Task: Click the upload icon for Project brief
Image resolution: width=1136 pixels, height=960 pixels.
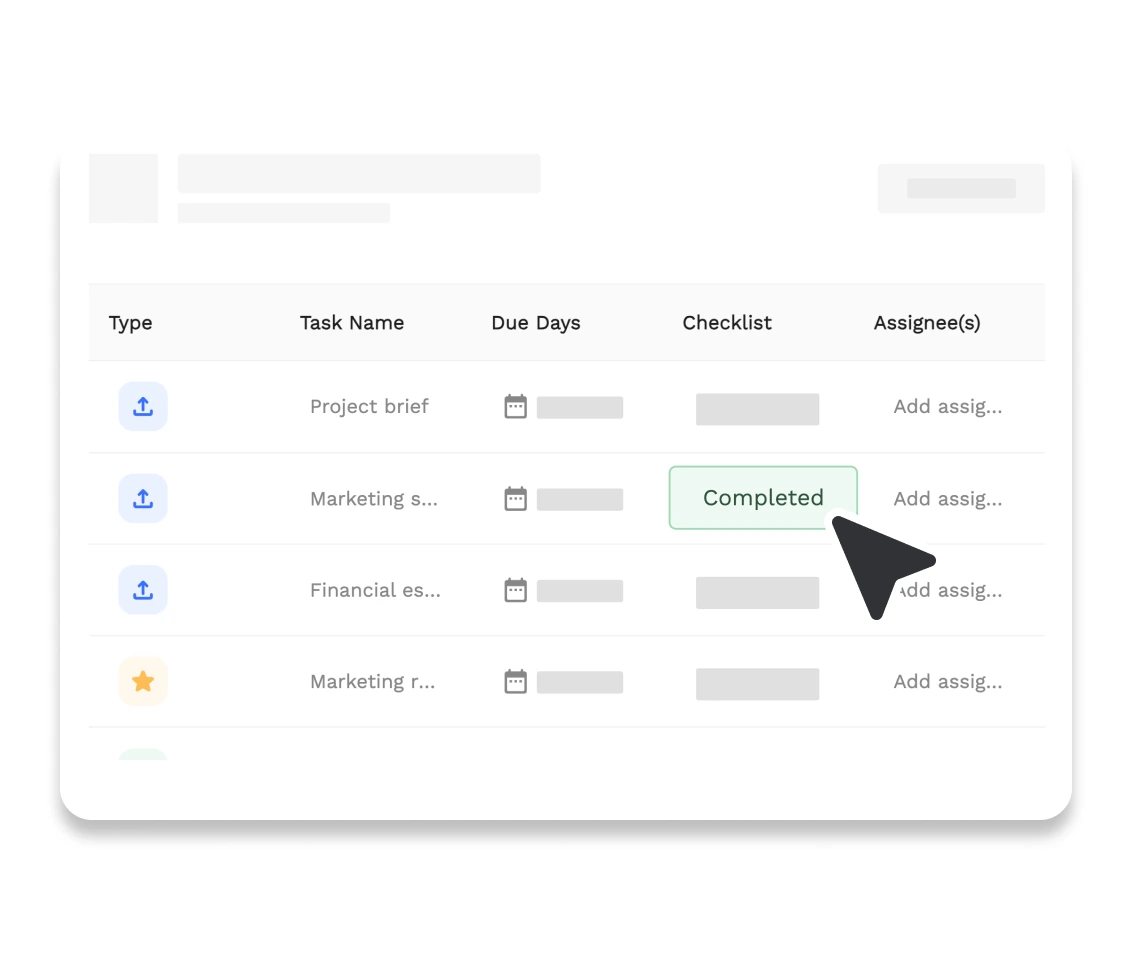Action: (x=143, y=407)
